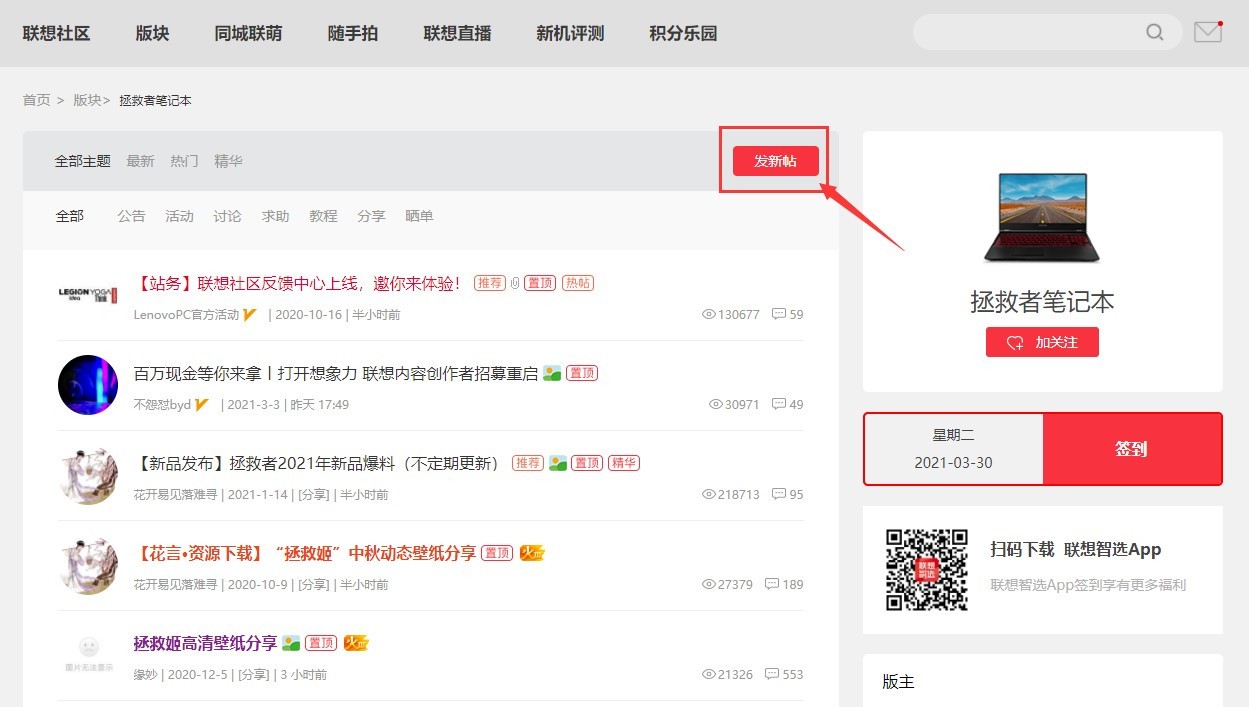Select the 全部主题 tab

coord(83,161)
